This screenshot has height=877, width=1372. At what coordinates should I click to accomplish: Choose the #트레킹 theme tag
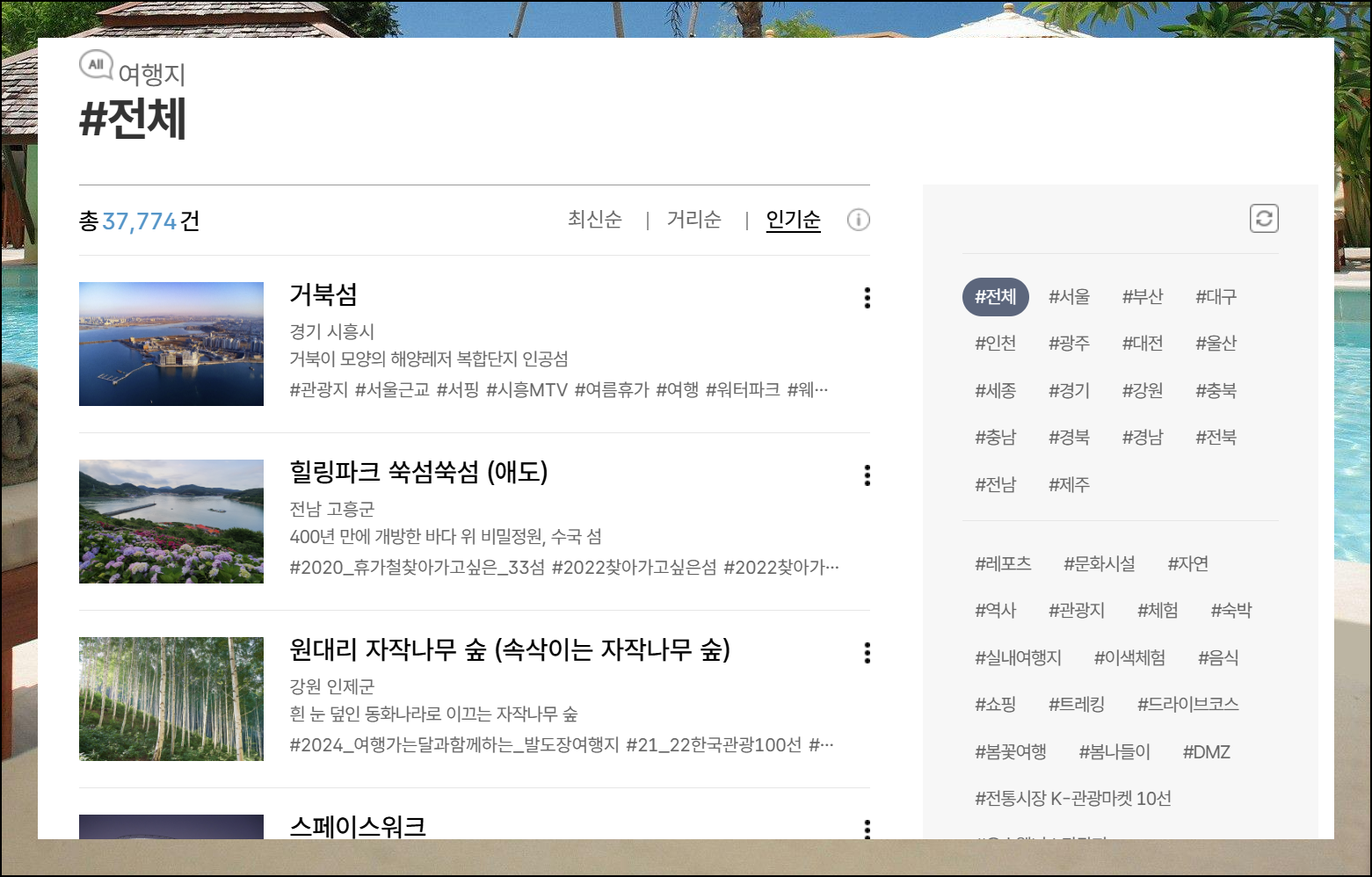(1077, 705)
